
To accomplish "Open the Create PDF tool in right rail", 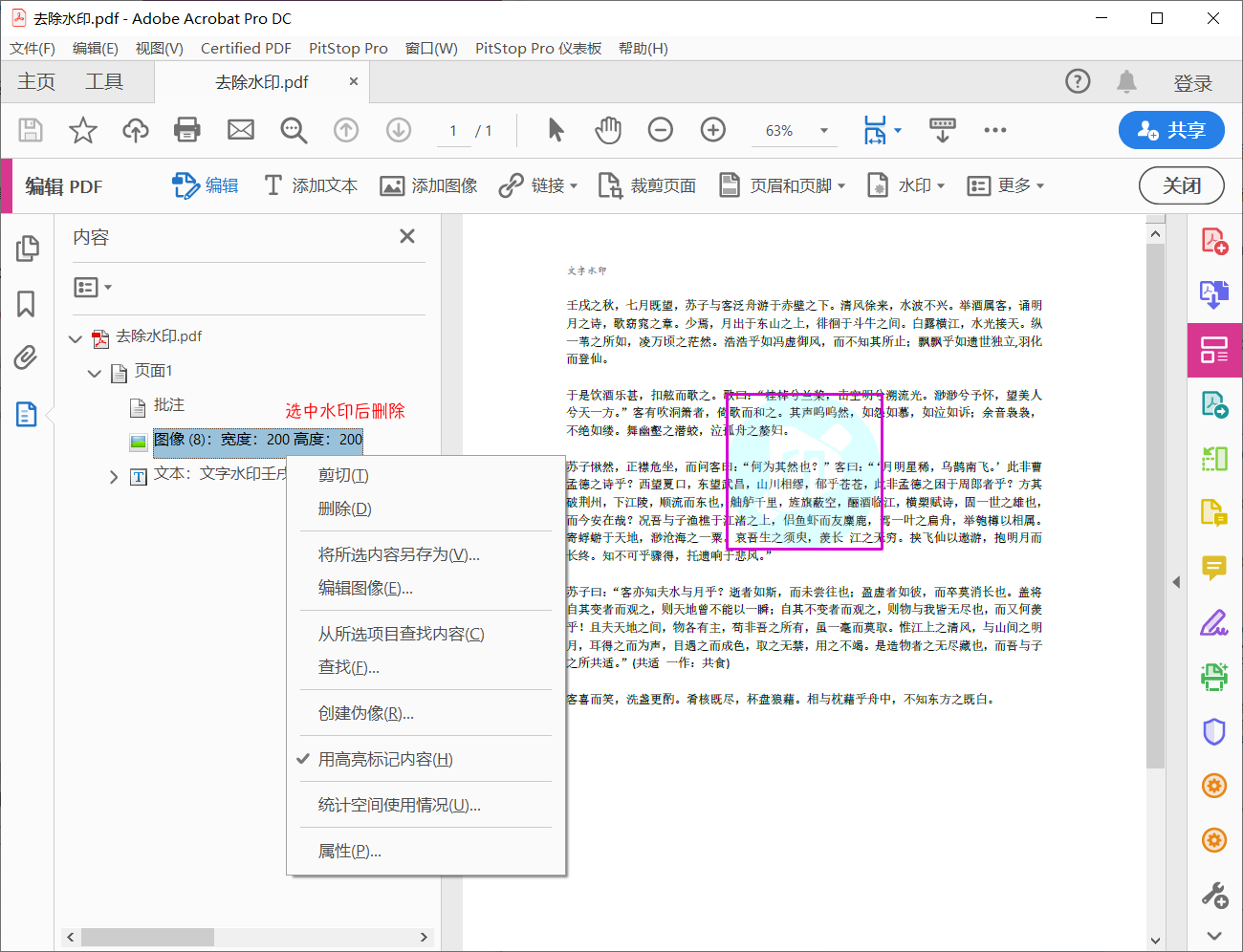I will [1214, 241].
